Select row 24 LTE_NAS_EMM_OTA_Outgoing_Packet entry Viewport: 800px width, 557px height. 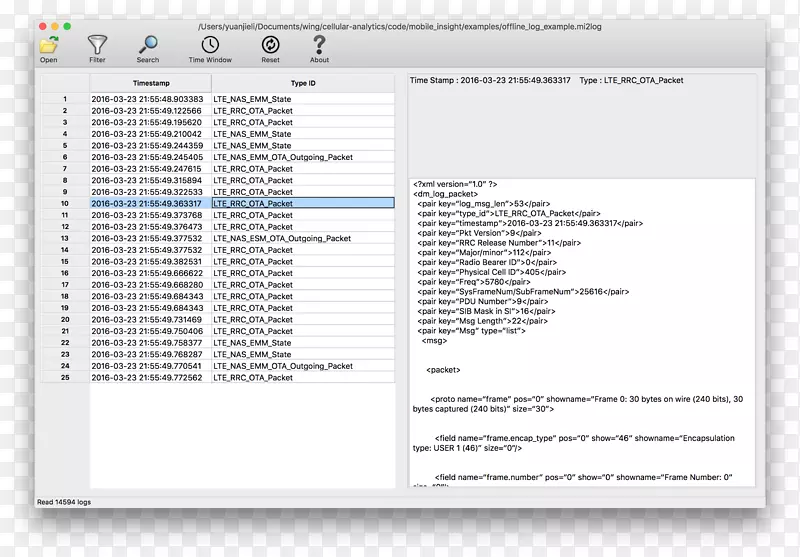point(282,366)
